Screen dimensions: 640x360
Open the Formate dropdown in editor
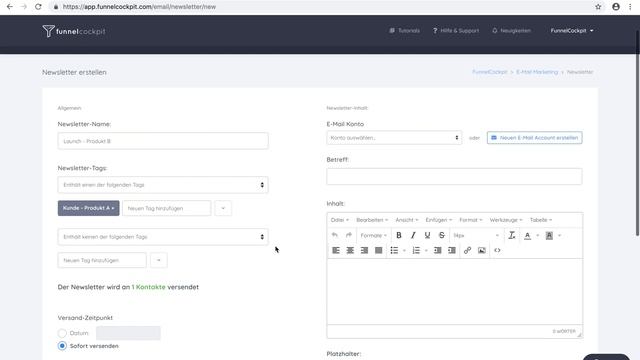(373, 236)
